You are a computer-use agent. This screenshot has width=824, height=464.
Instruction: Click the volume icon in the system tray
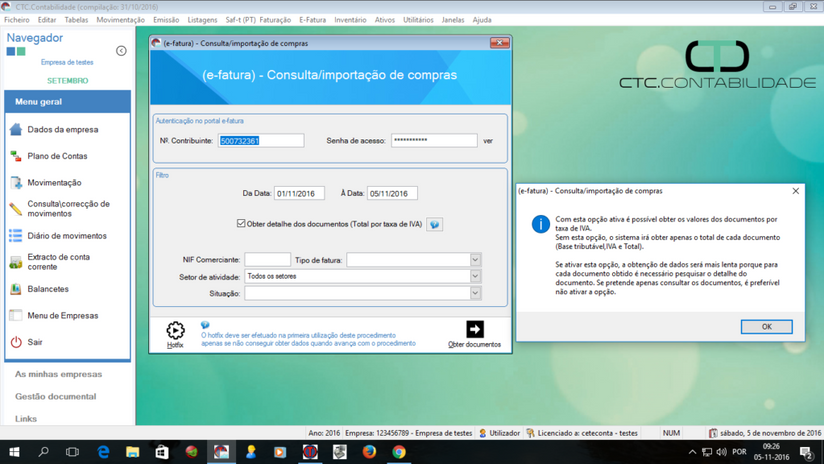point(722,452)
